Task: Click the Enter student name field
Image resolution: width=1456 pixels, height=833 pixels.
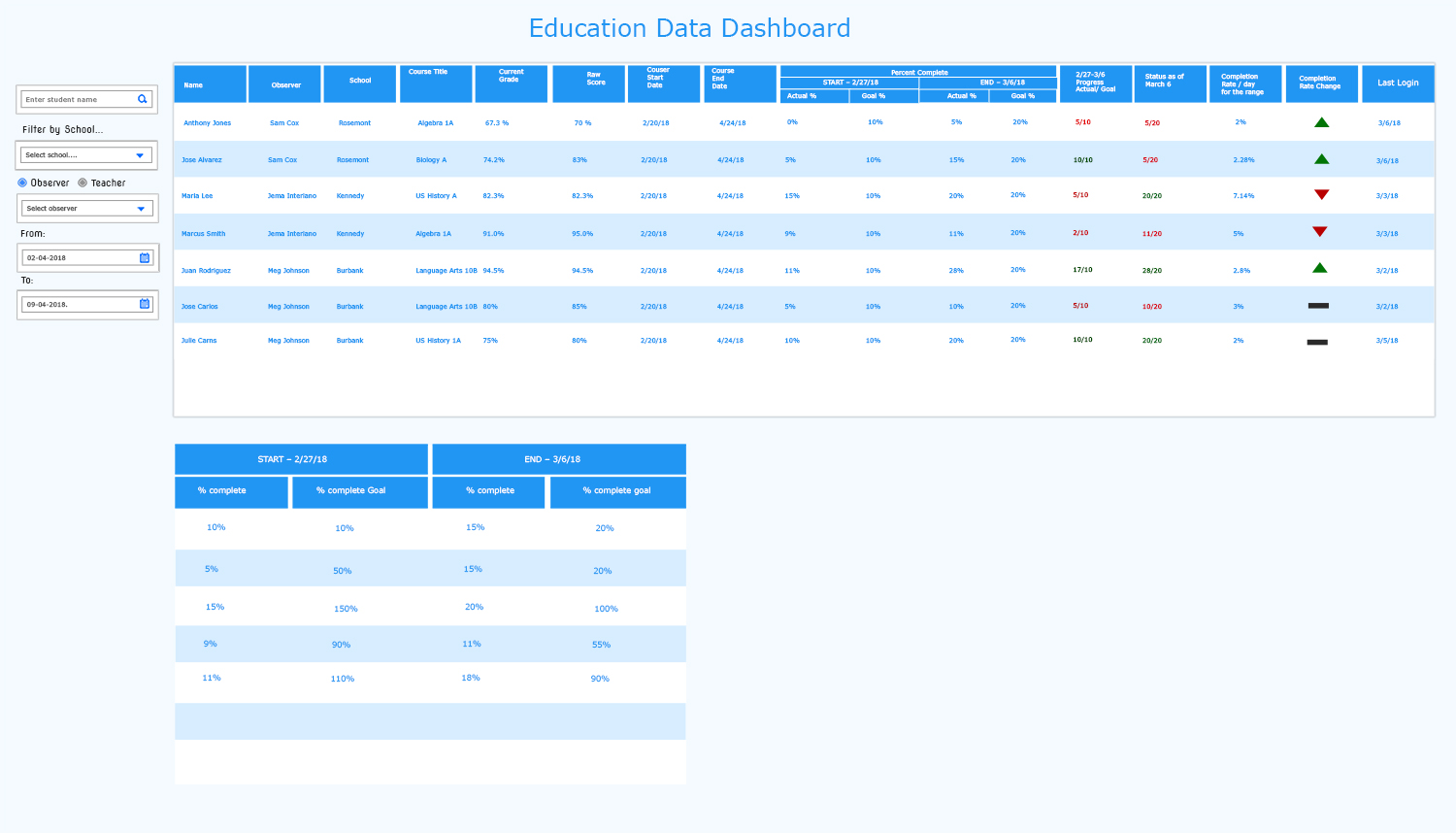Action: coord(86,99)
